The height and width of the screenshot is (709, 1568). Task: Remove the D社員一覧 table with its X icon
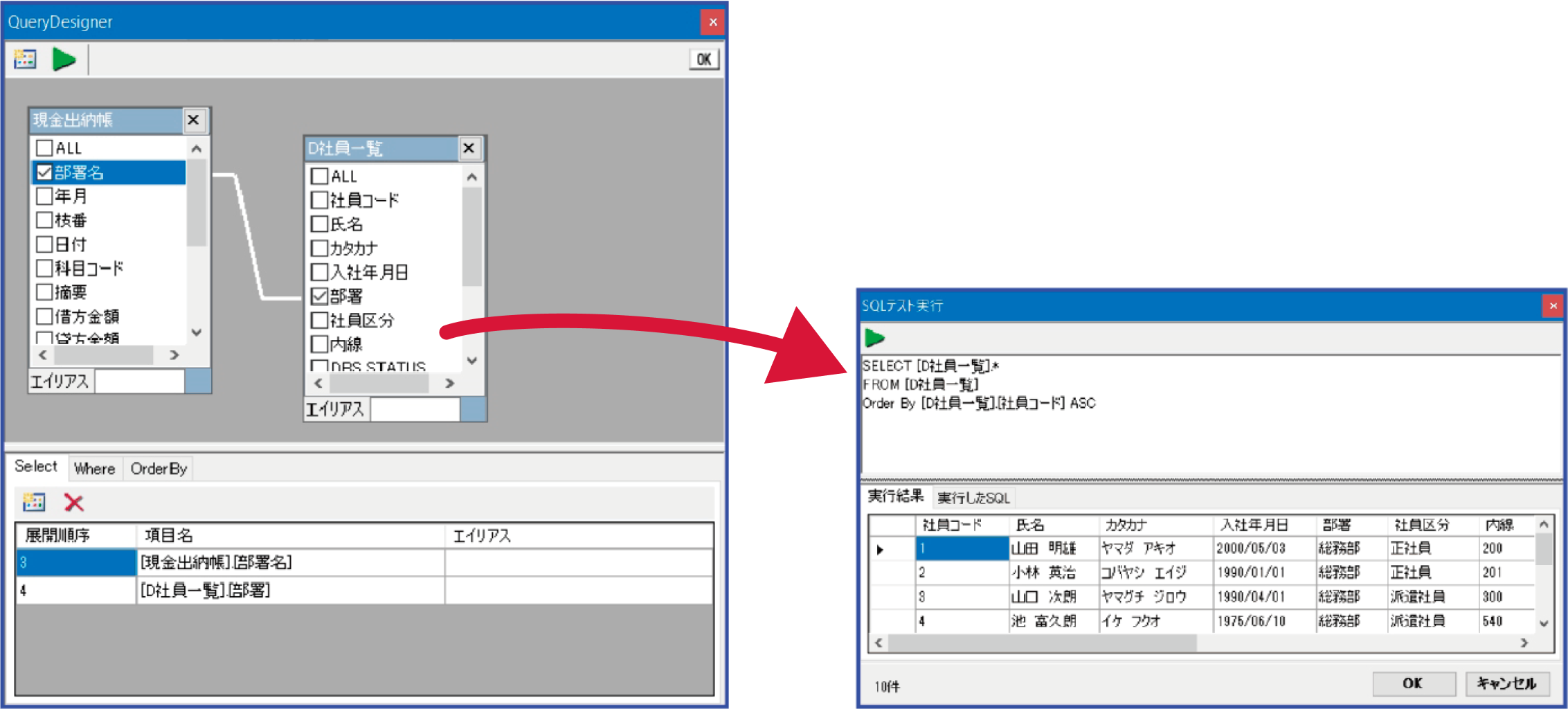[469, 148]
